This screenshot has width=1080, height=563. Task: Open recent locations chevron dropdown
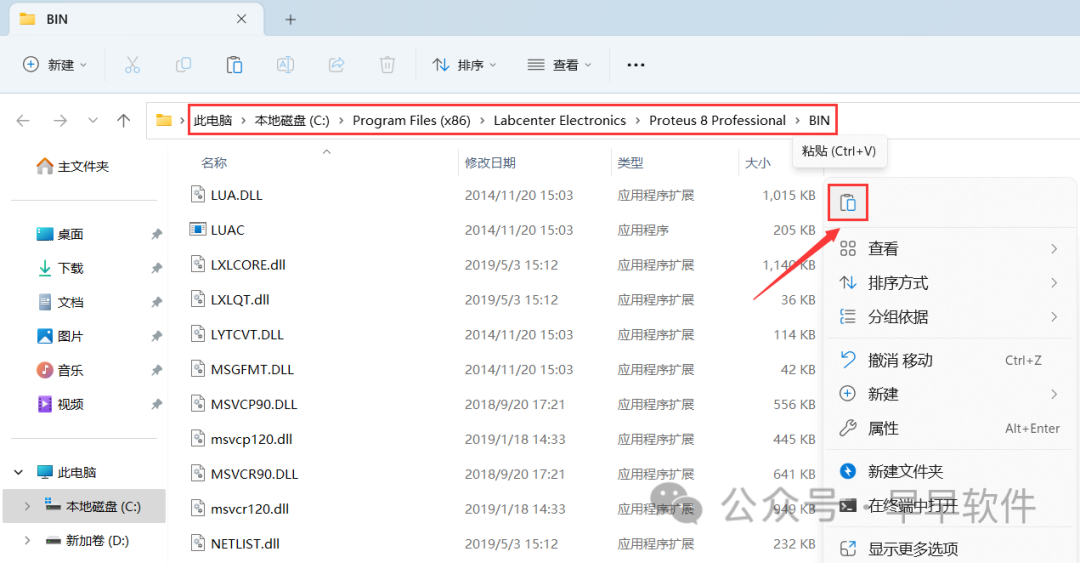pos(93,121)
